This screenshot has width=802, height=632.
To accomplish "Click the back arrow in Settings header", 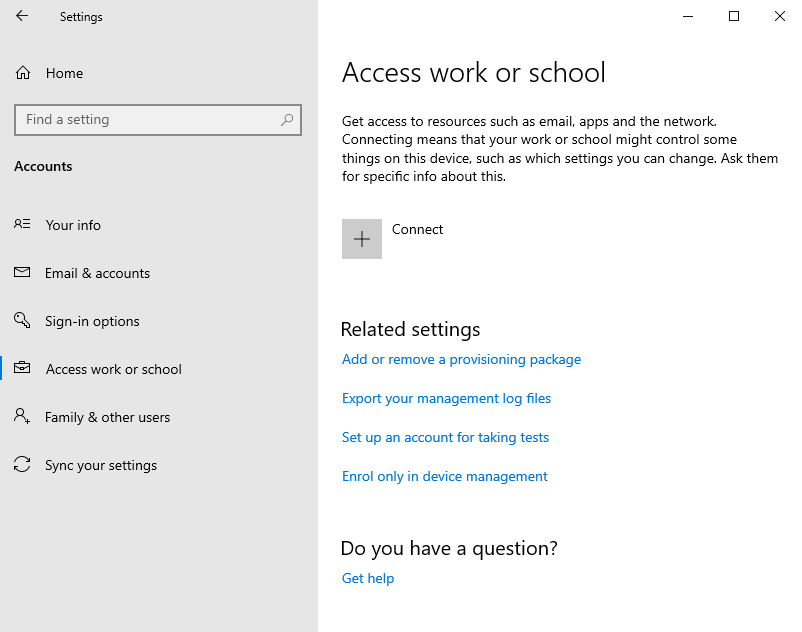I will tap(22, 16).
